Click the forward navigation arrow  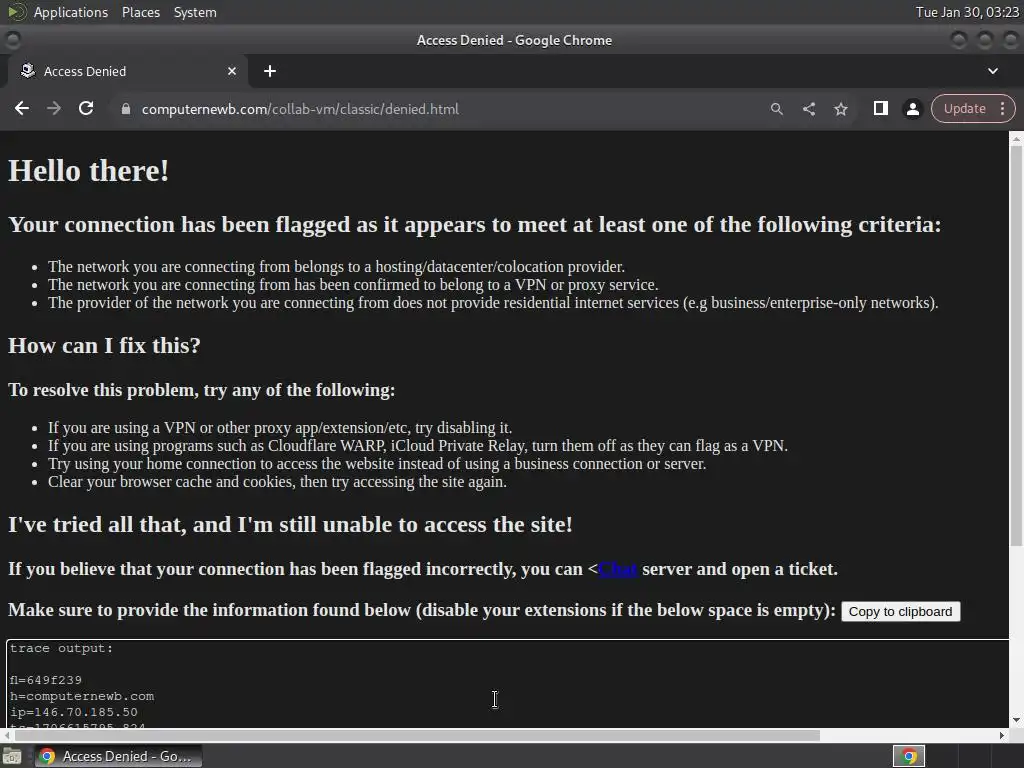pyautogui.click(x=54, y=108)
